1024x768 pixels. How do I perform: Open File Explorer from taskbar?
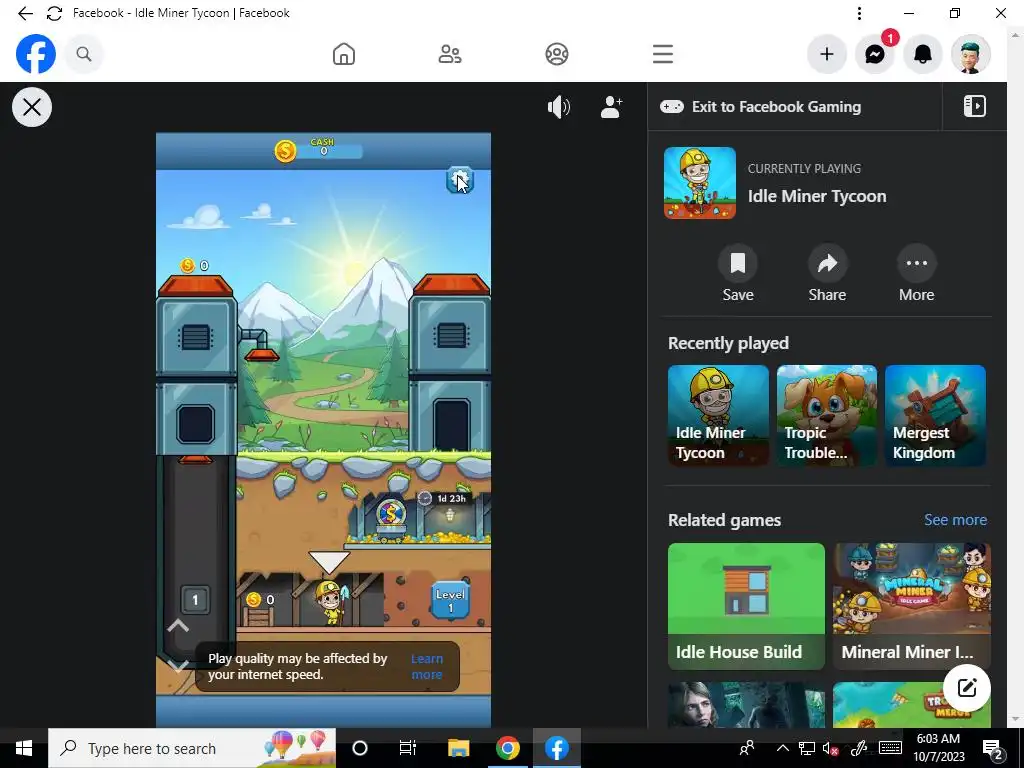[458, 748]
